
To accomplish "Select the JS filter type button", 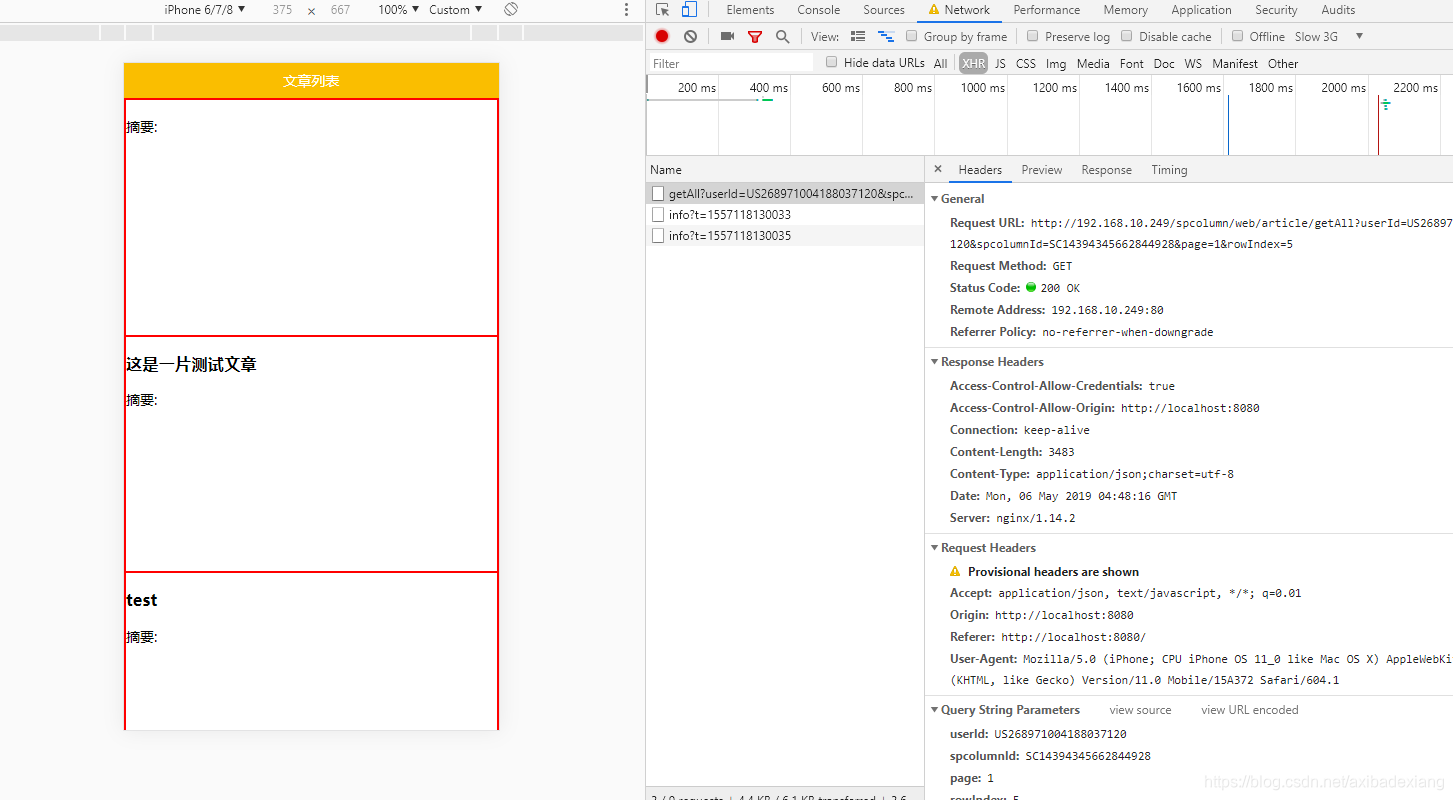I will (x=1000, y=63).
